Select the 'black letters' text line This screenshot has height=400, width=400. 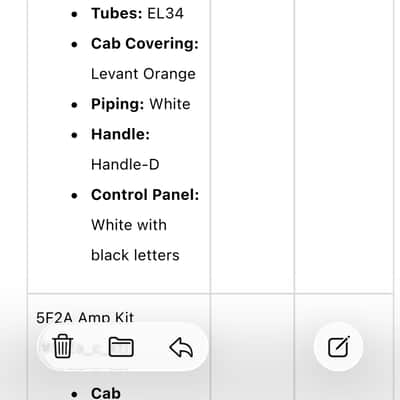(135, 255)
